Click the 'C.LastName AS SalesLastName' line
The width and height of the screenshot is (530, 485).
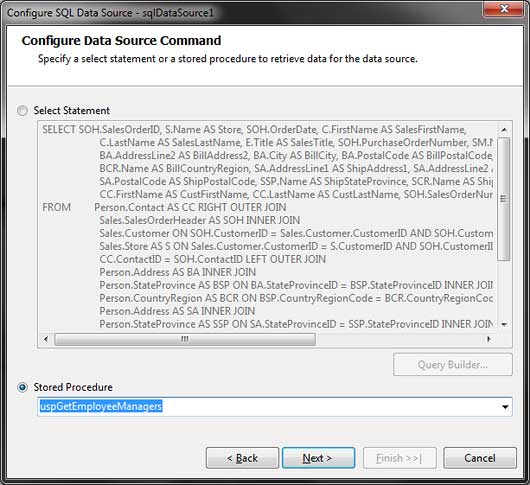pyautogui.click(x=296, y=143)
